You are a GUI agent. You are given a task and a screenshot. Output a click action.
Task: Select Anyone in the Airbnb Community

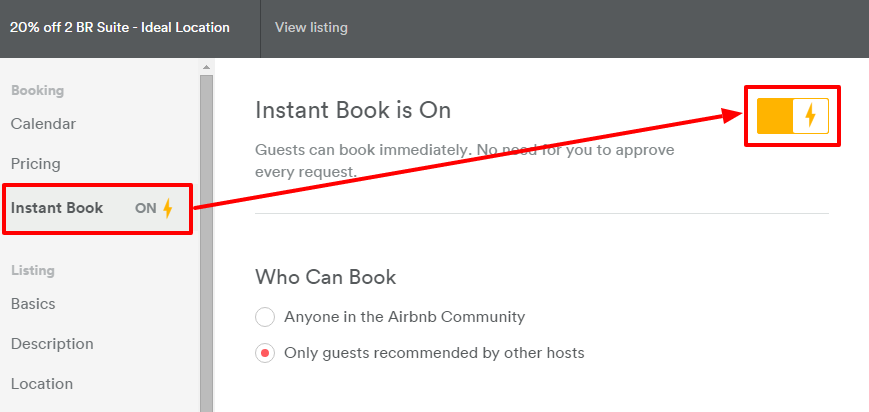point(265,317)
